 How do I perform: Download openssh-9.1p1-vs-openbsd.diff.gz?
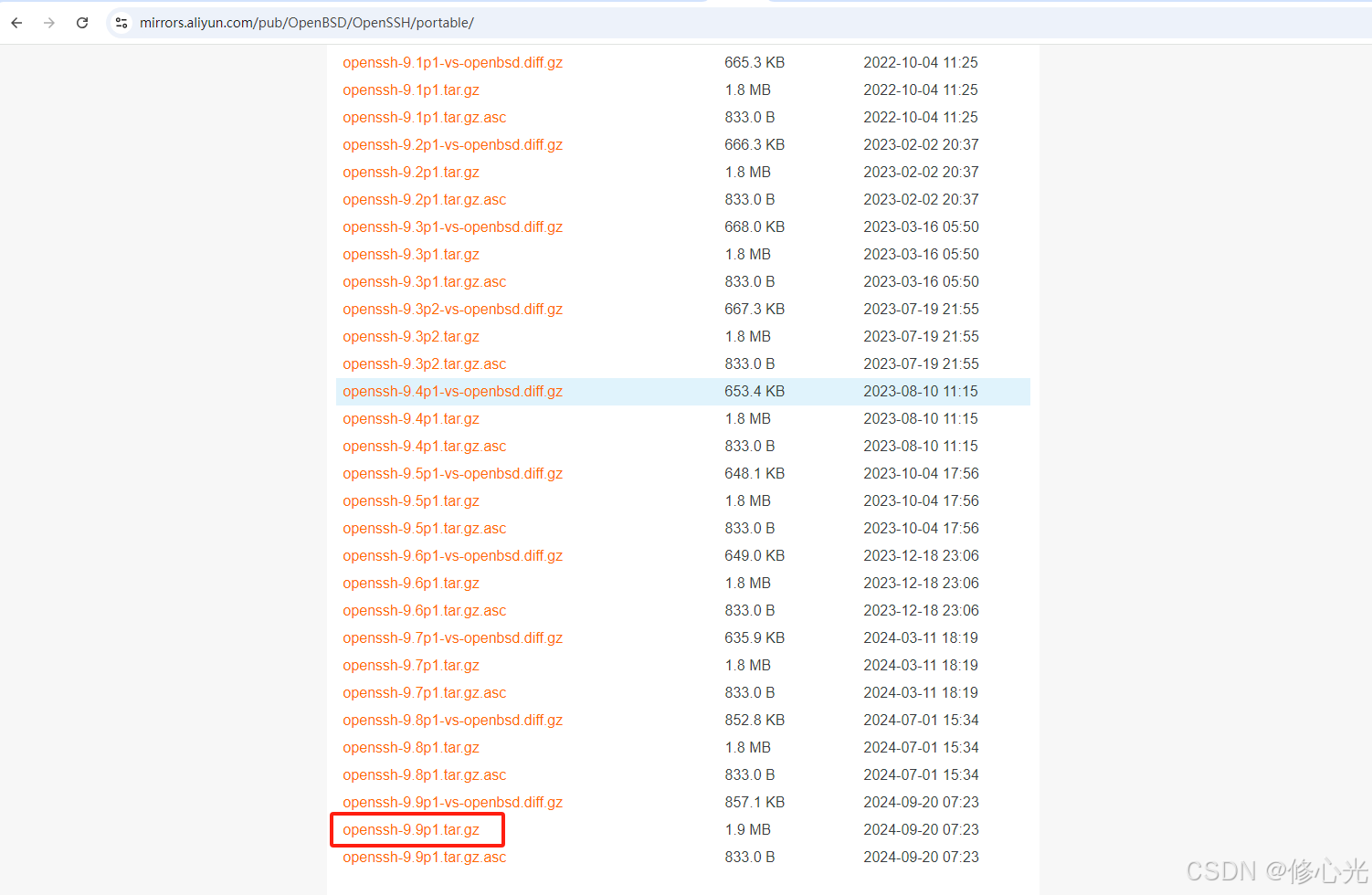[x=452, y=62]
